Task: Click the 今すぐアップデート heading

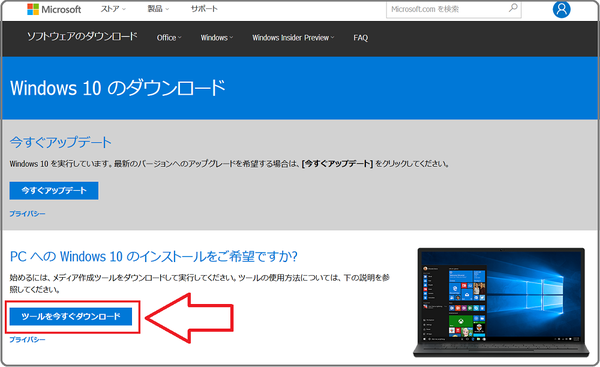Action: pos(60,142)
